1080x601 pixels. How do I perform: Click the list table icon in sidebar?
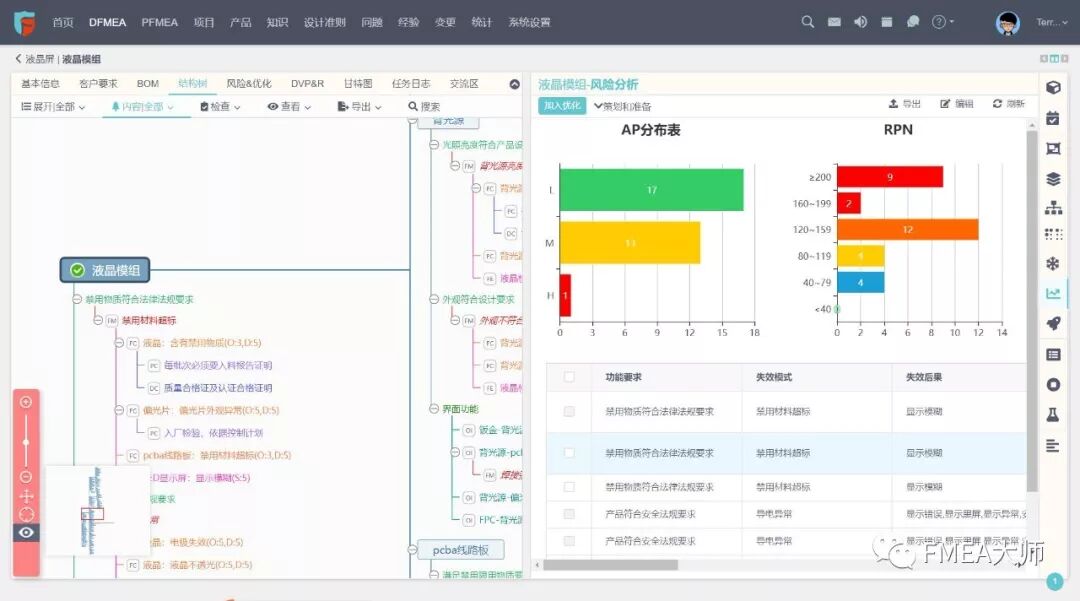click(x=1052, y=355)
